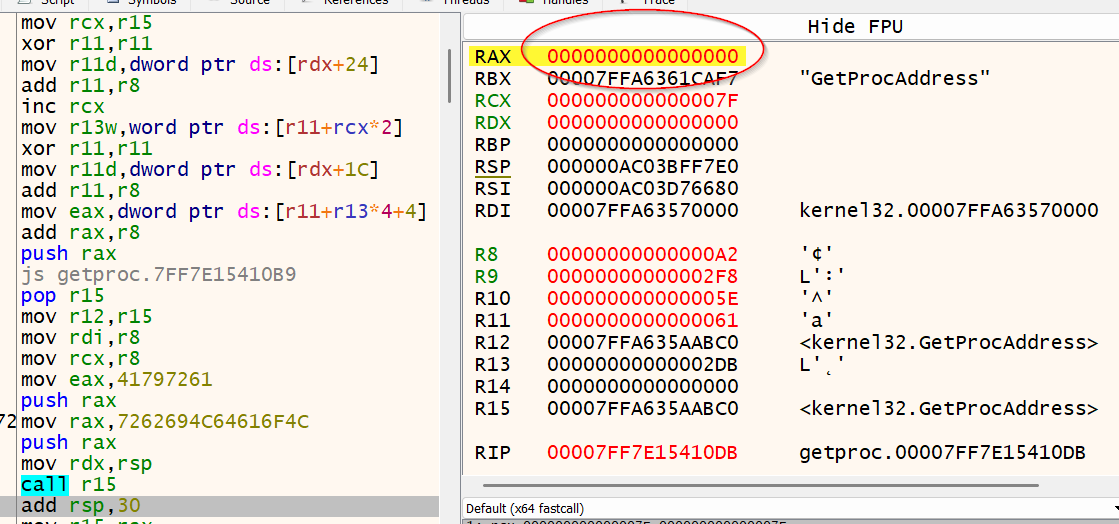The width and height of the screenshot is (1119, 524).
Task: Click the registers pane horizontal scrollbar
Action: coord(760,485)
